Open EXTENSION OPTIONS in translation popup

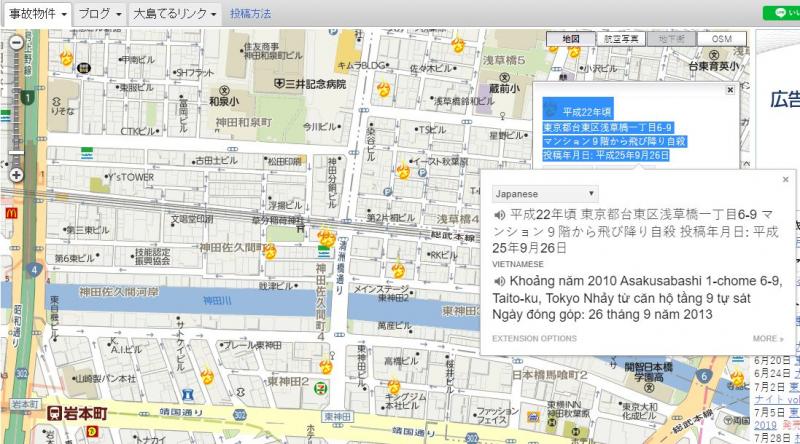click(534, 338)
